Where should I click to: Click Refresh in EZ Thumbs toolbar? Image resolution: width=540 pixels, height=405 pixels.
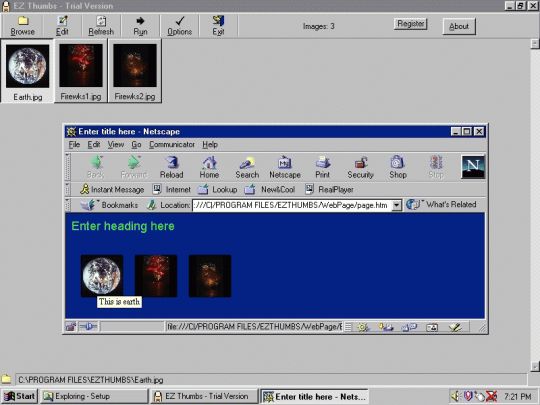point(101,26)
